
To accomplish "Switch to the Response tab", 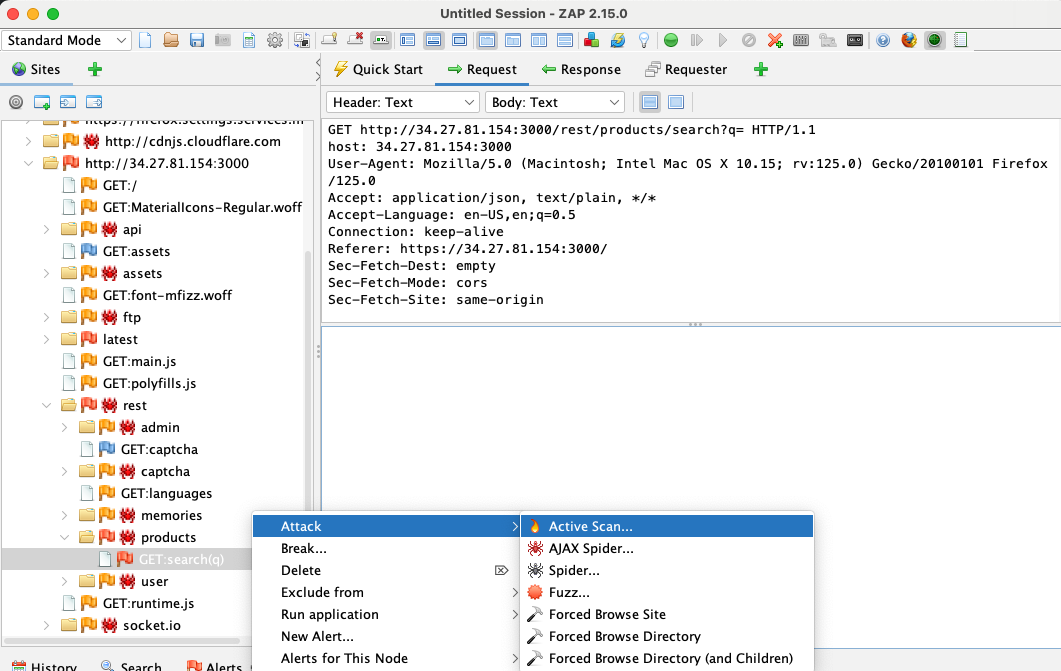I will 581,70.
